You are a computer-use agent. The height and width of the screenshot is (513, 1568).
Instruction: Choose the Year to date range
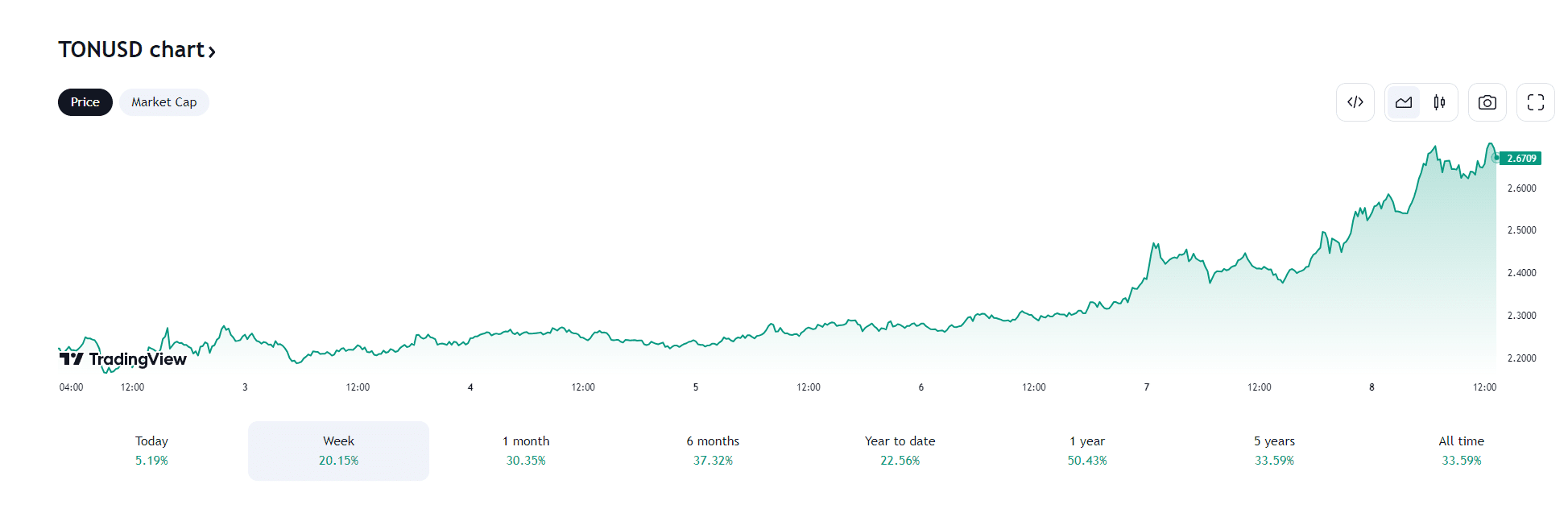click(900, 450)
